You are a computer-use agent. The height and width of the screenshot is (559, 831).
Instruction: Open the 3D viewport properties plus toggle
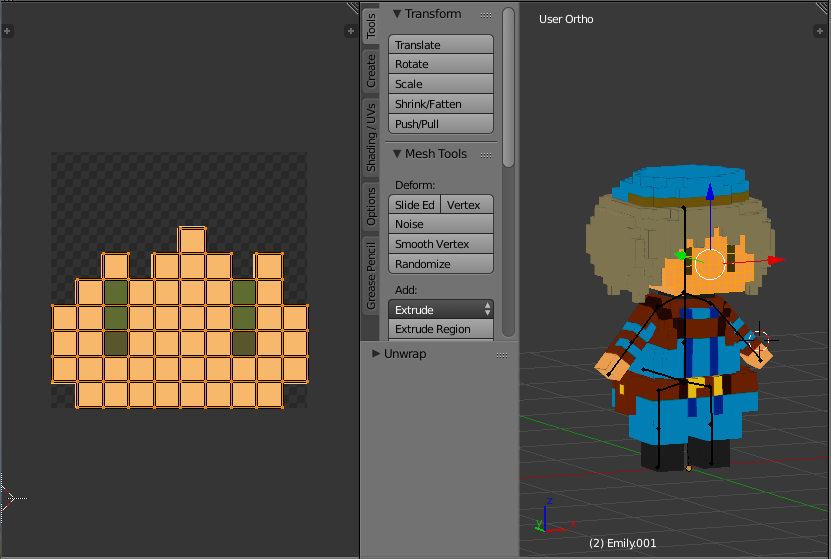pyautogui.click(x=819, y=31)
